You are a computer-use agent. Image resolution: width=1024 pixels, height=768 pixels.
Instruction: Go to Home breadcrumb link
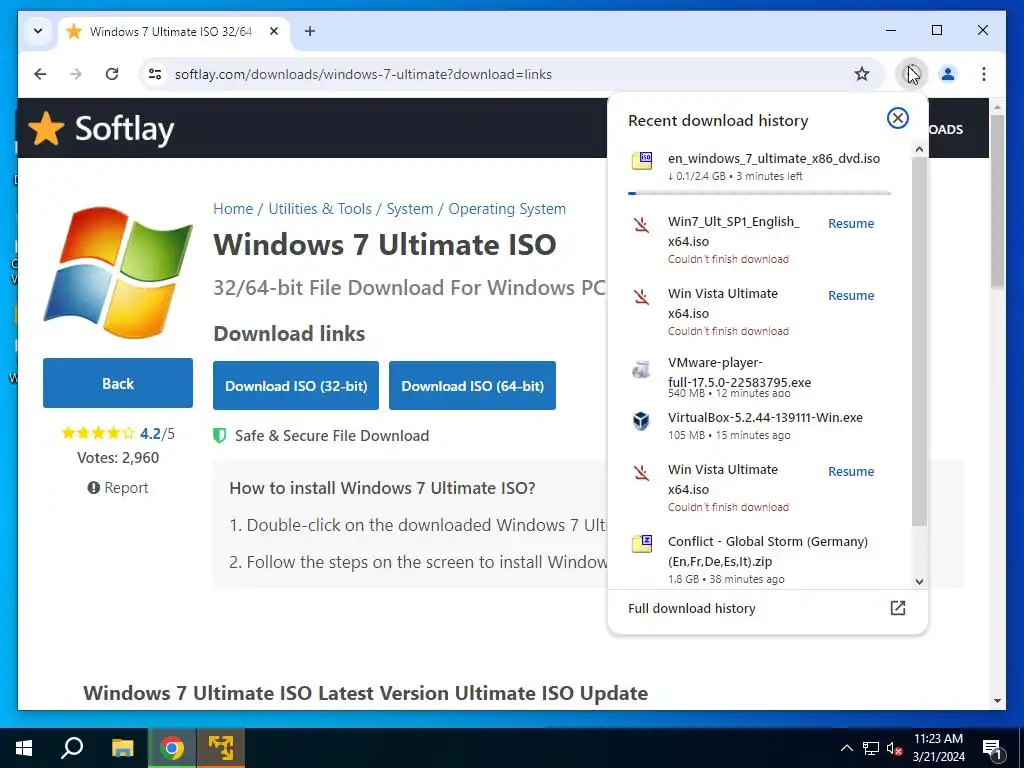tap(232, 208)
